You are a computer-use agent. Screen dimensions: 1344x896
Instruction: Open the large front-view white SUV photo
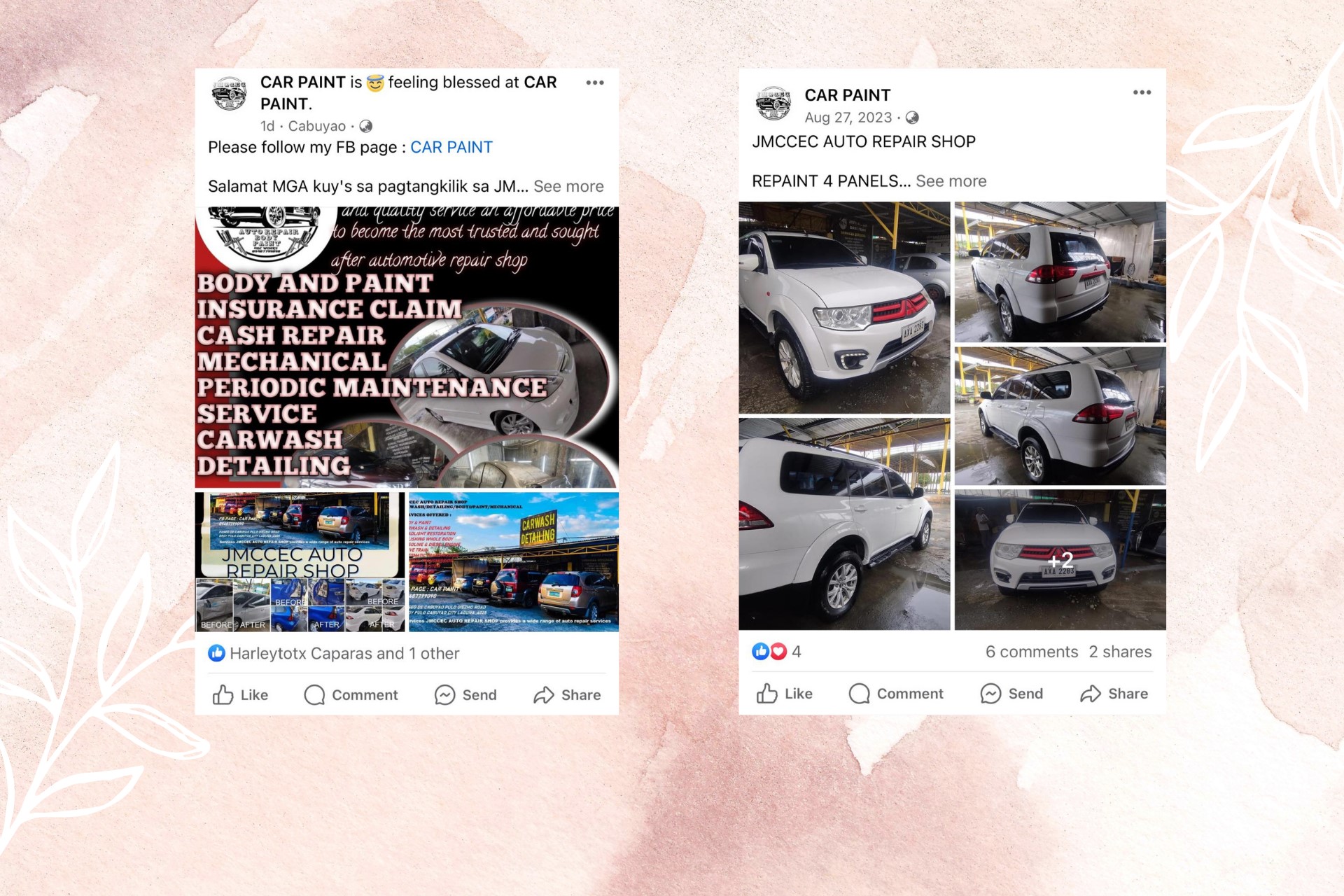(x=844, y=308)
